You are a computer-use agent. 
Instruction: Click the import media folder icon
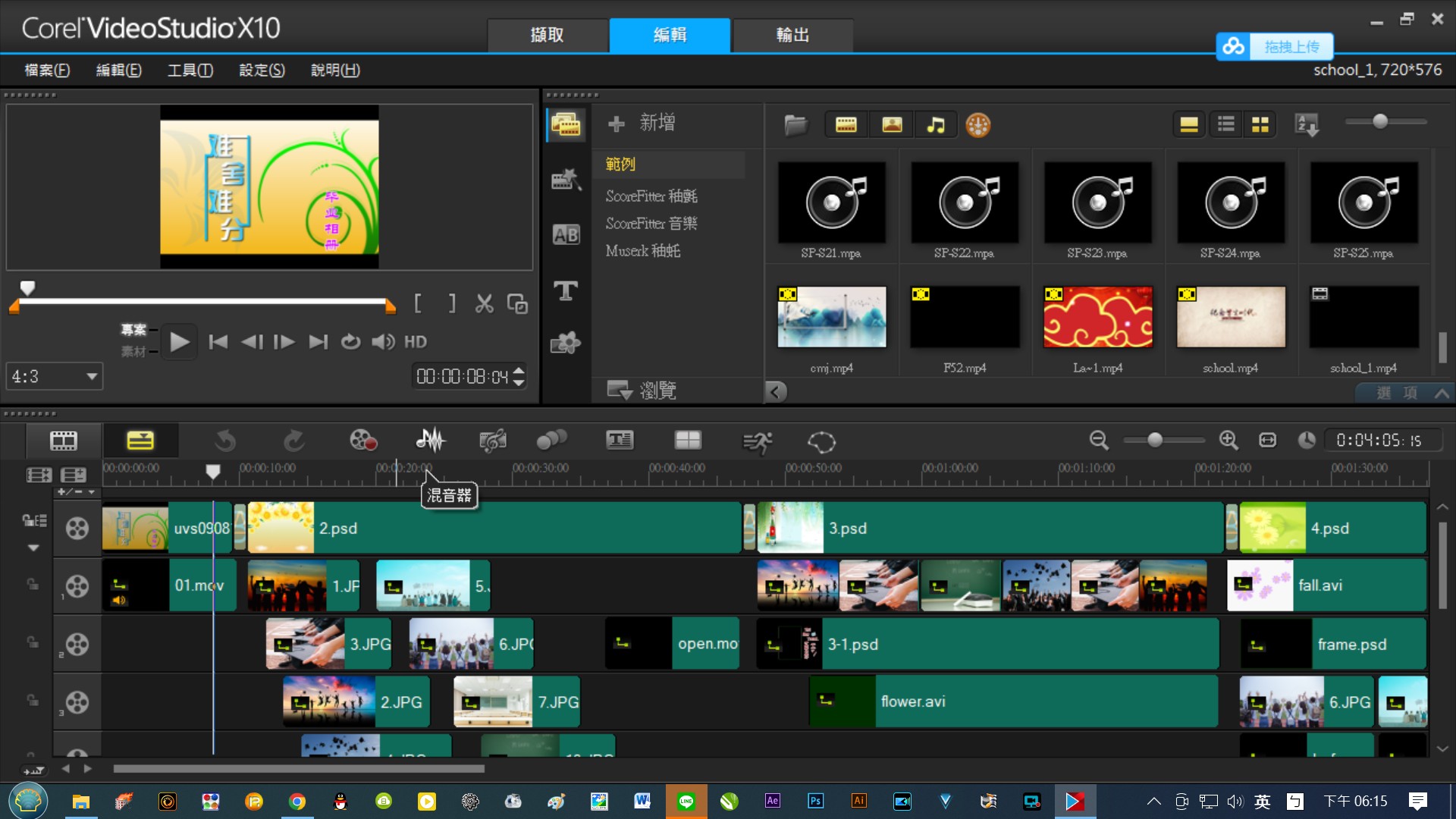coord(795,124)
